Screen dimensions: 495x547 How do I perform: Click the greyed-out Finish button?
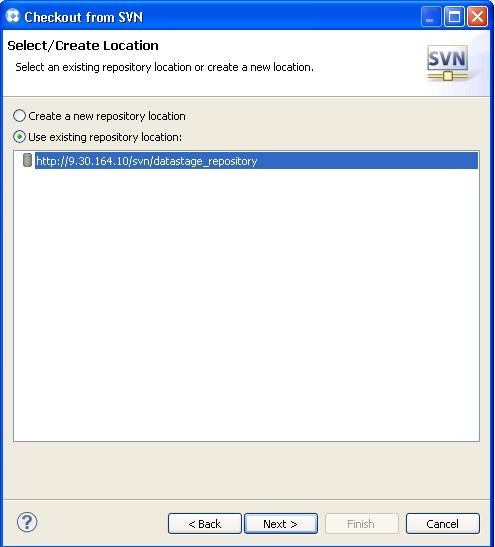point(361,523)
